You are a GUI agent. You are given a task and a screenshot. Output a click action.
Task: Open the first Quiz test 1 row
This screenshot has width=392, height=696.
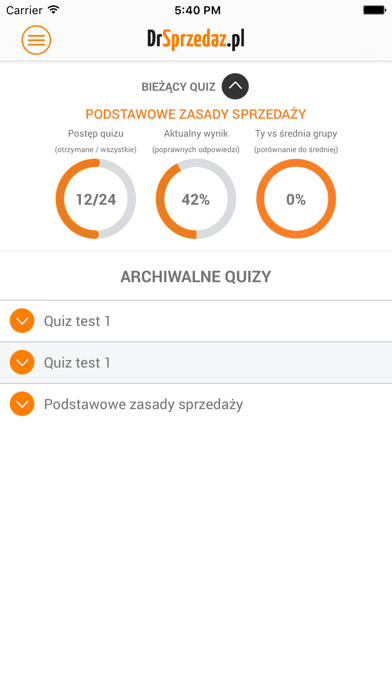pos(196,321)
